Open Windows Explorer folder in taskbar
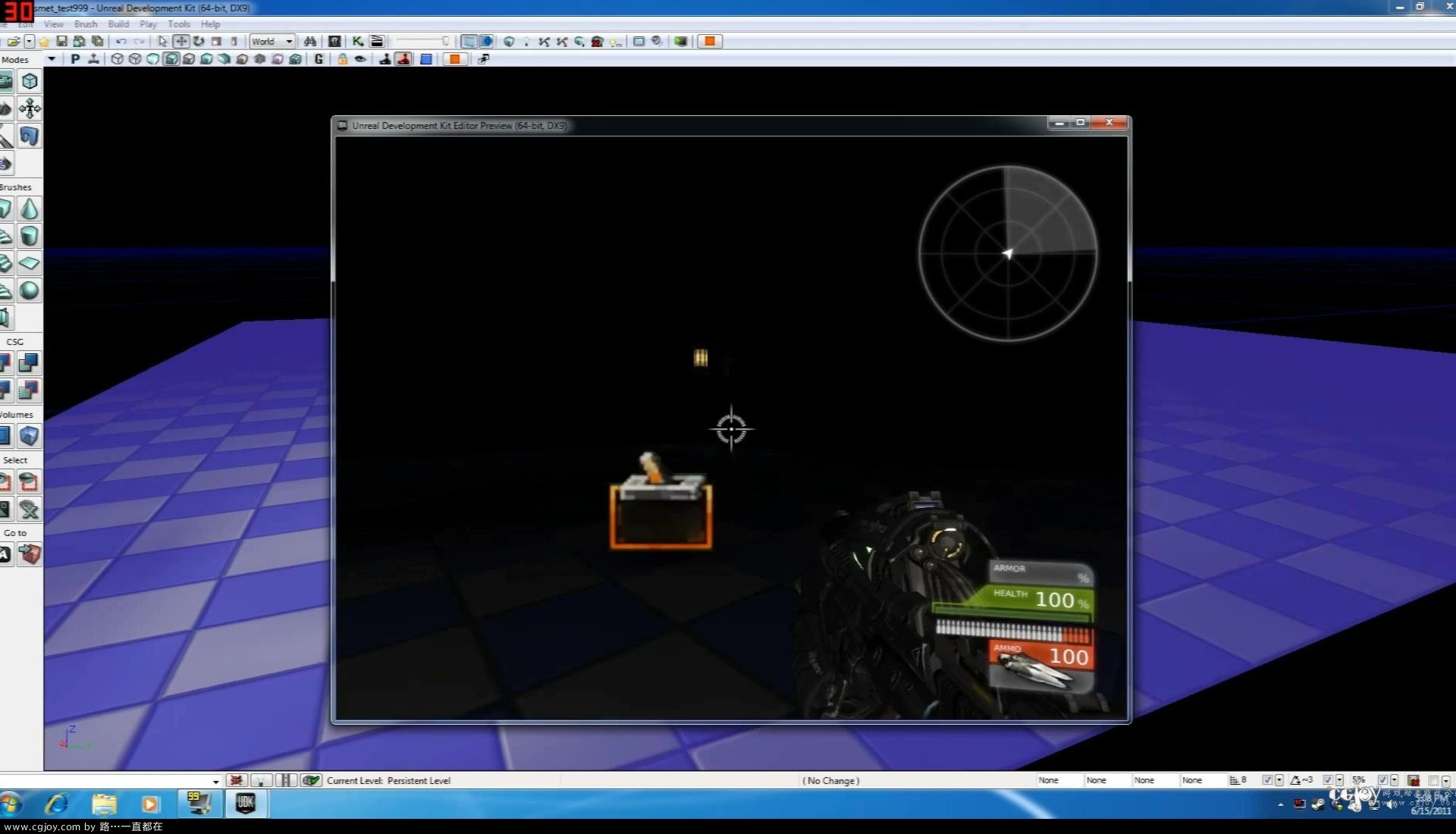This screenshot has width=1456, height=834. click(104, 804)
